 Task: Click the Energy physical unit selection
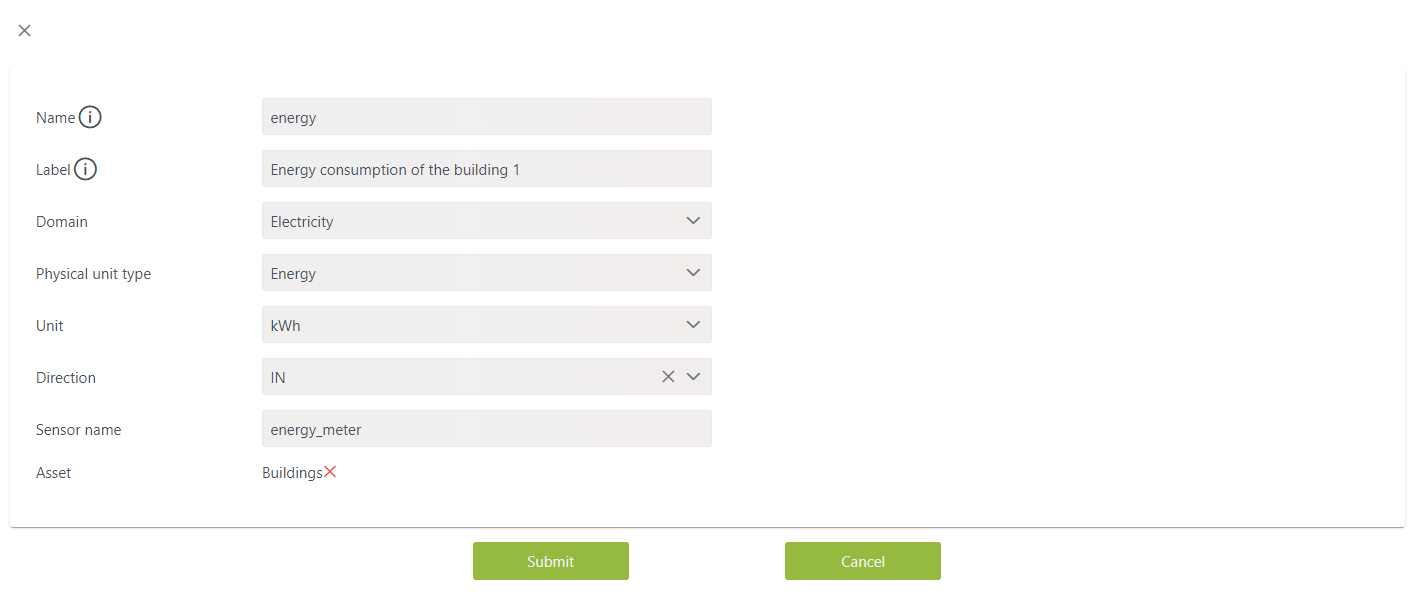(x=487, y=273)
